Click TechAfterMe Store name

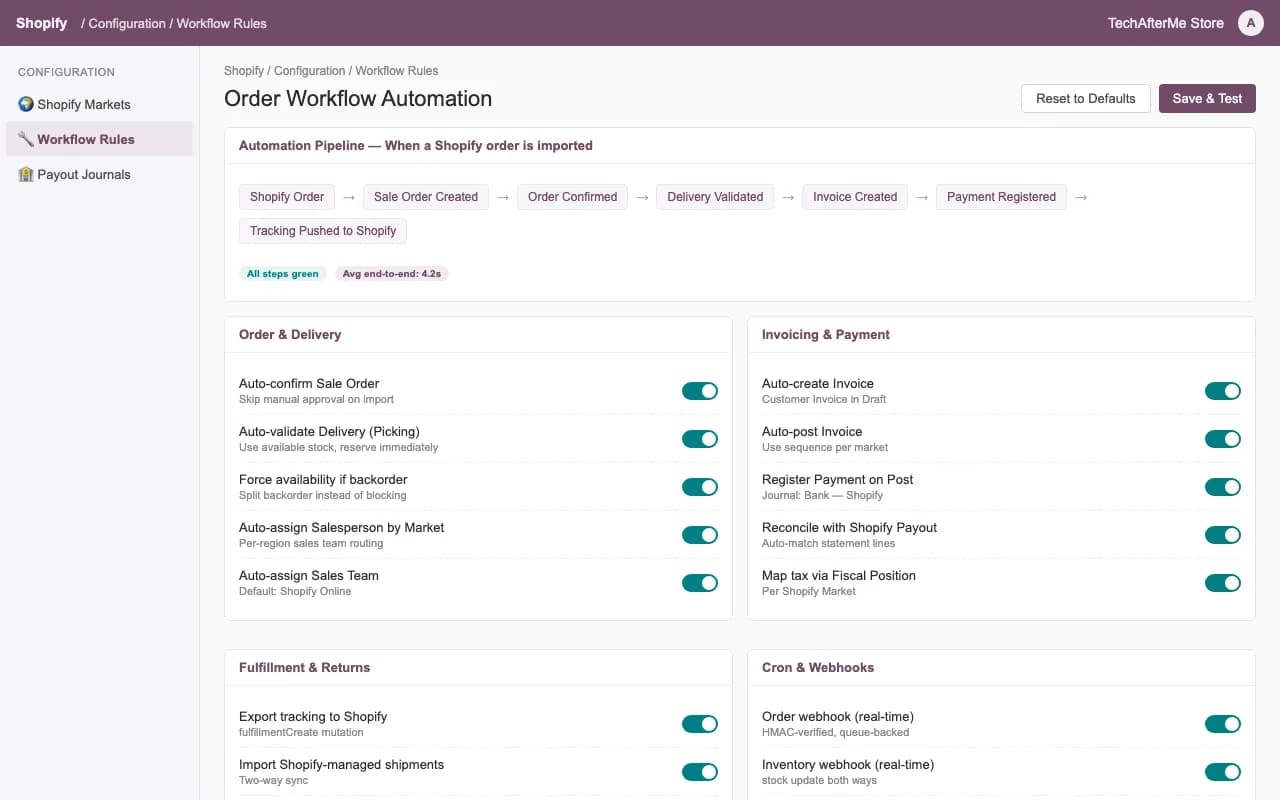click(1165, 23)
